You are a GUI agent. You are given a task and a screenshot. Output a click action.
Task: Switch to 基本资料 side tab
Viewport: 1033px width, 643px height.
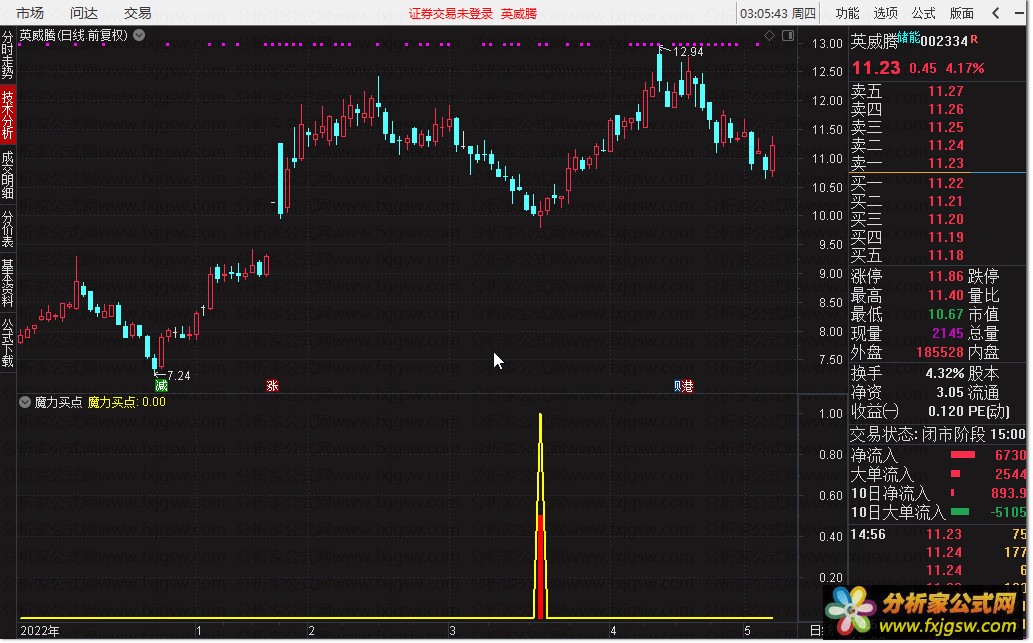pyautogui.click(x=7, y=283)
